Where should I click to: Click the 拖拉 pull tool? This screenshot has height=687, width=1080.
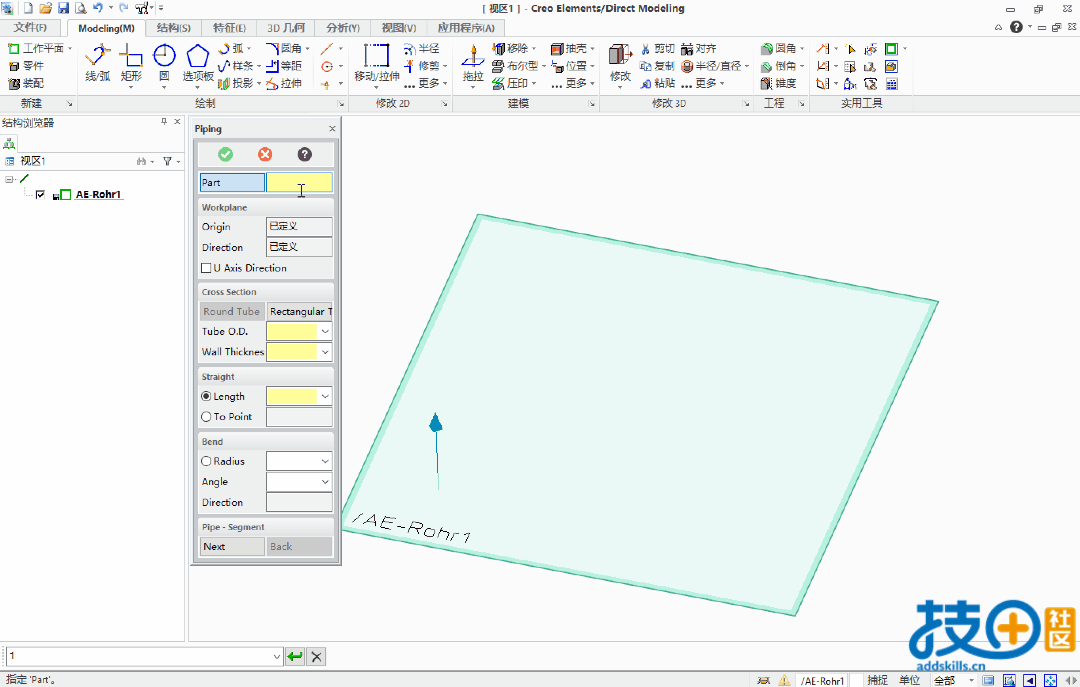pos(472,63)
